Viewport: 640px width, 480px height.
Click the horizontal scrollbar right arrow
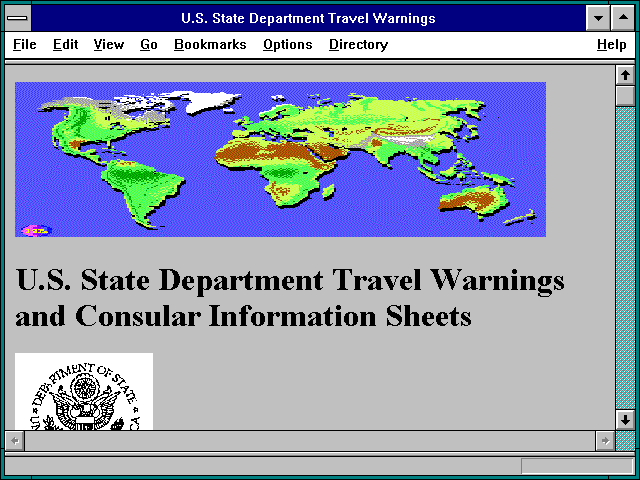click(x=605, y=441)
